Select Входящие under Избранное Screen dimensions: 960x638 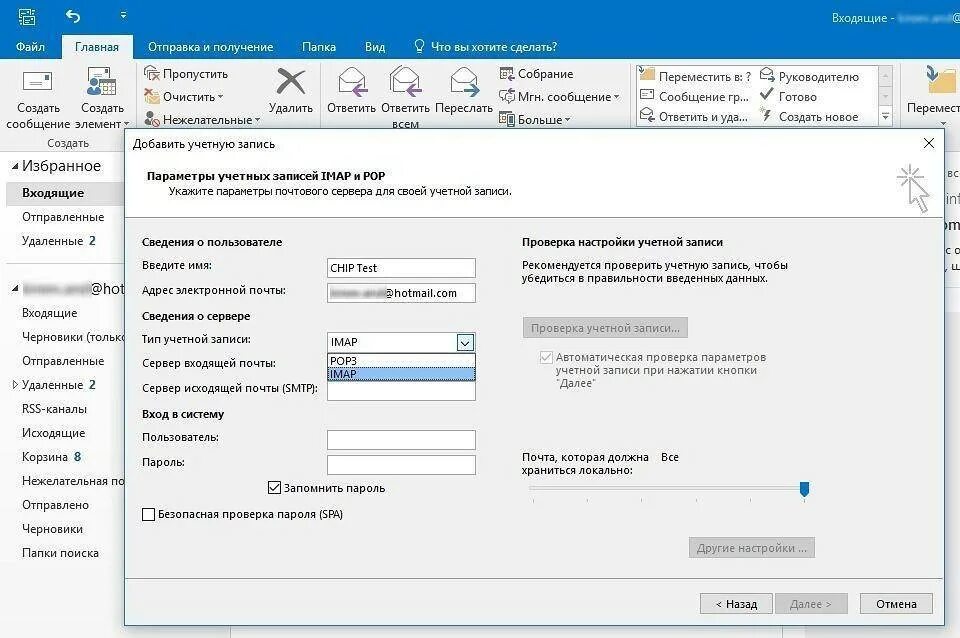(65, 193)
